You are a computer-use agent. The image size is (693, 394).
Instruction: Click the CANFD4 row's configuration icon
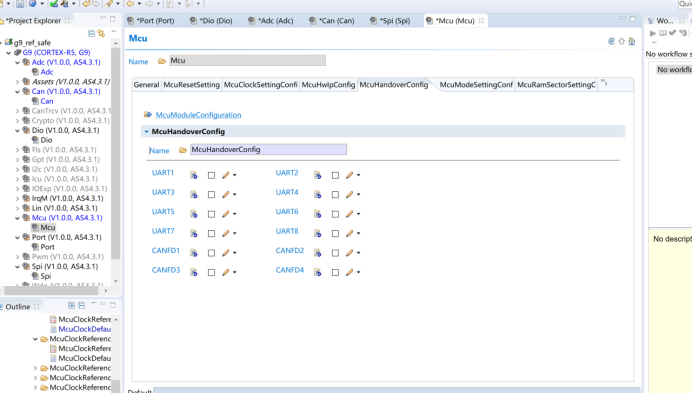tap(317, 272)
